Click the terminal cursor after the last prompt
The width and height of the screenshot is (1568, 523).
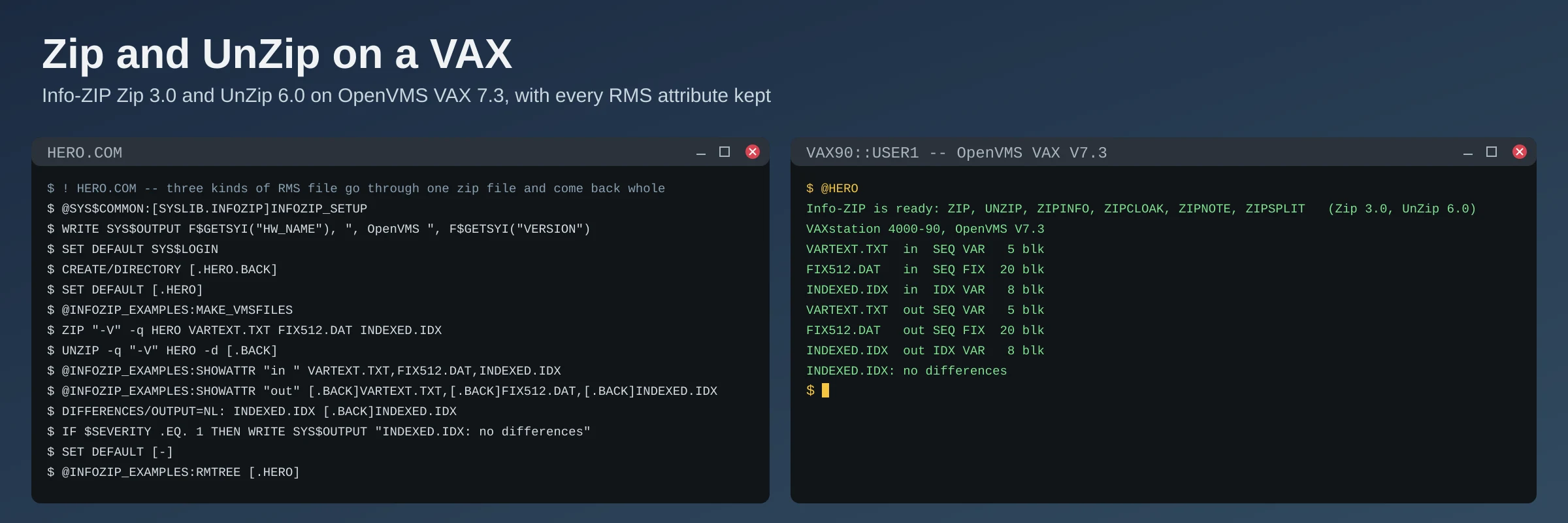tap(825, 390)
